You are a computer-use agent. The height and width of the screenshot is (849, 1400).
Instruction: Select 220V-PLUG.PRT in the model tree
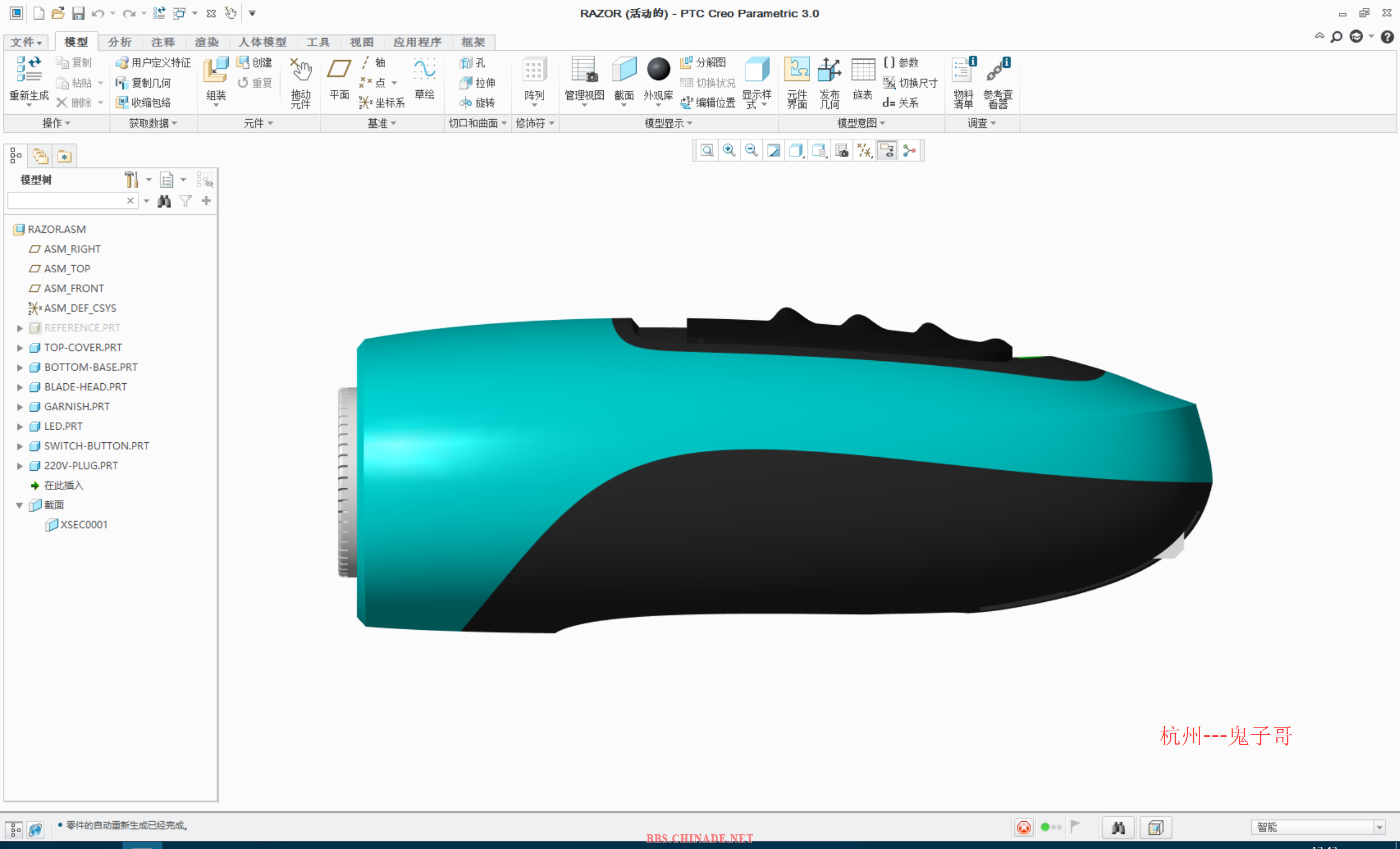(x=81, y=466)
